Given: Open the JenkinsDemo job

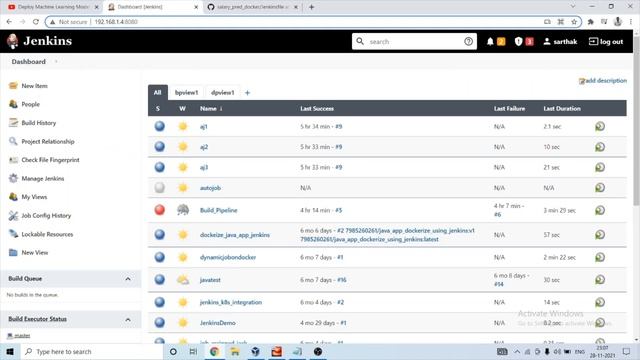Looking at the screenshot, I should pyautogui.click(x=218, y=323).
